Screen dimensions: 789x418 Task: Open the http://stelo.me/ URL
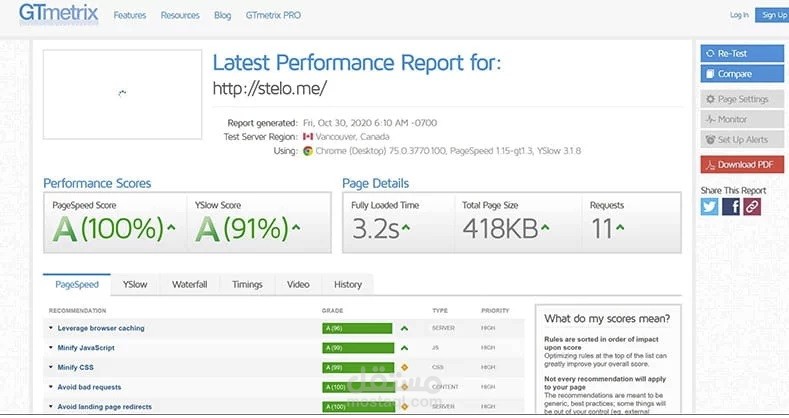[x=270, y=89]
